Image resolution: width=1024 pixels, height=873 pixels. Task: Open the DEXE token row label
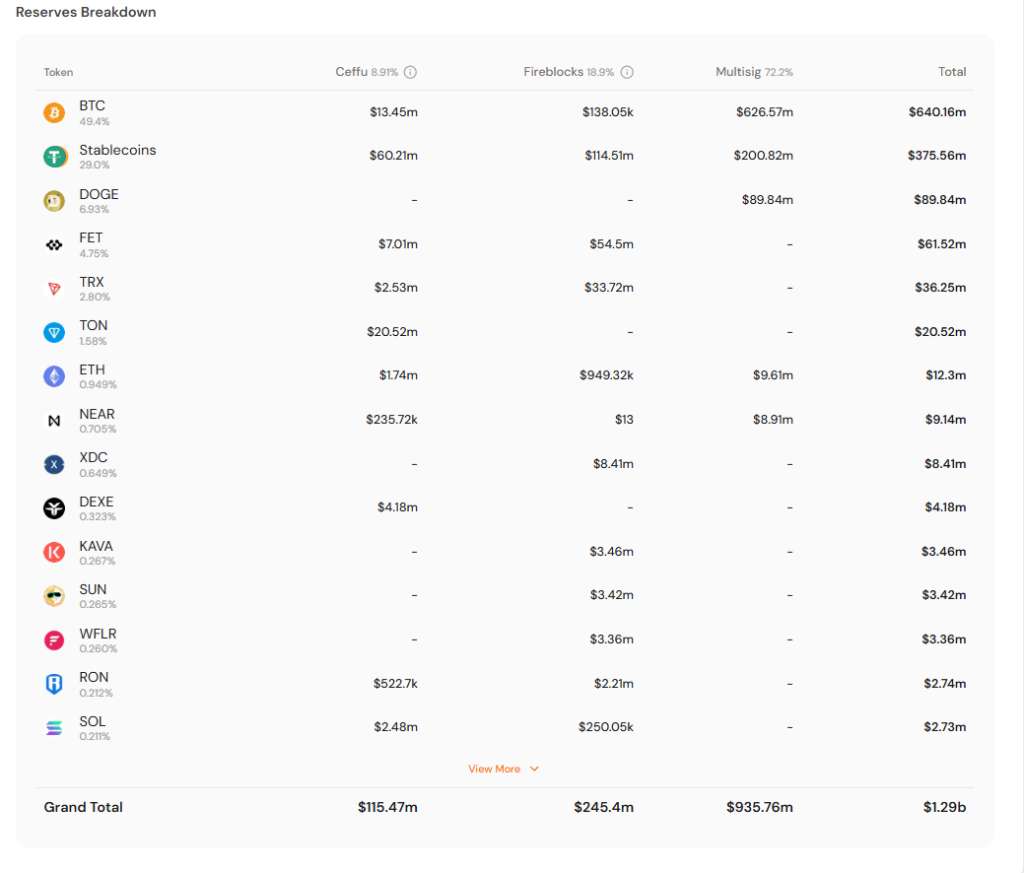point(96,502)
